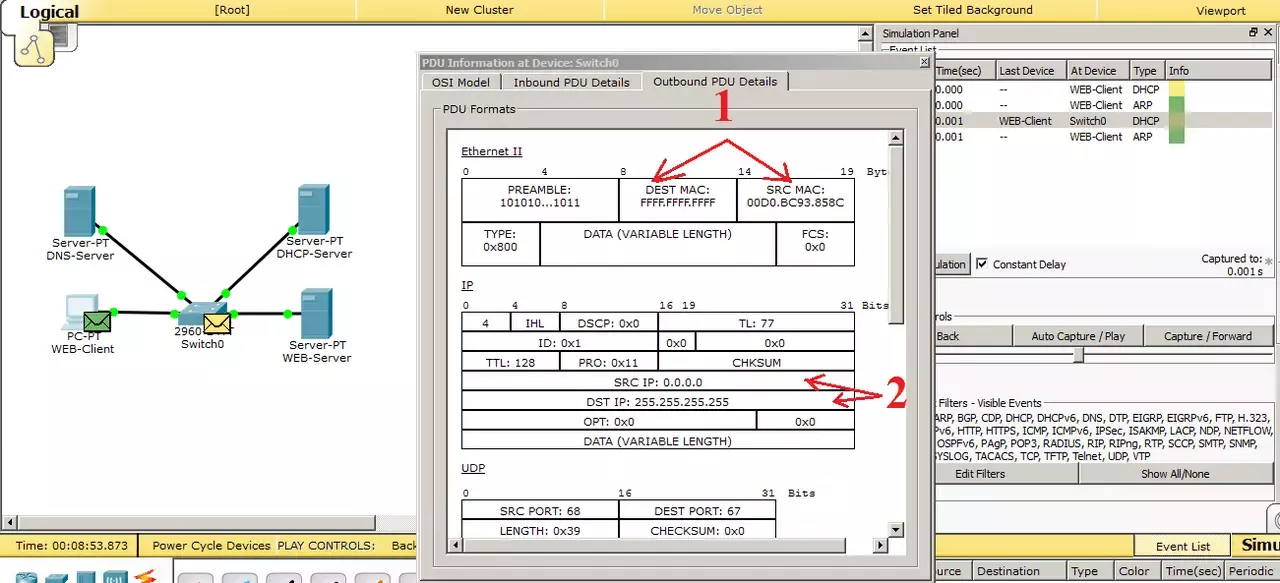
Task: Close the Simulation Panel
Action: 1269,33
